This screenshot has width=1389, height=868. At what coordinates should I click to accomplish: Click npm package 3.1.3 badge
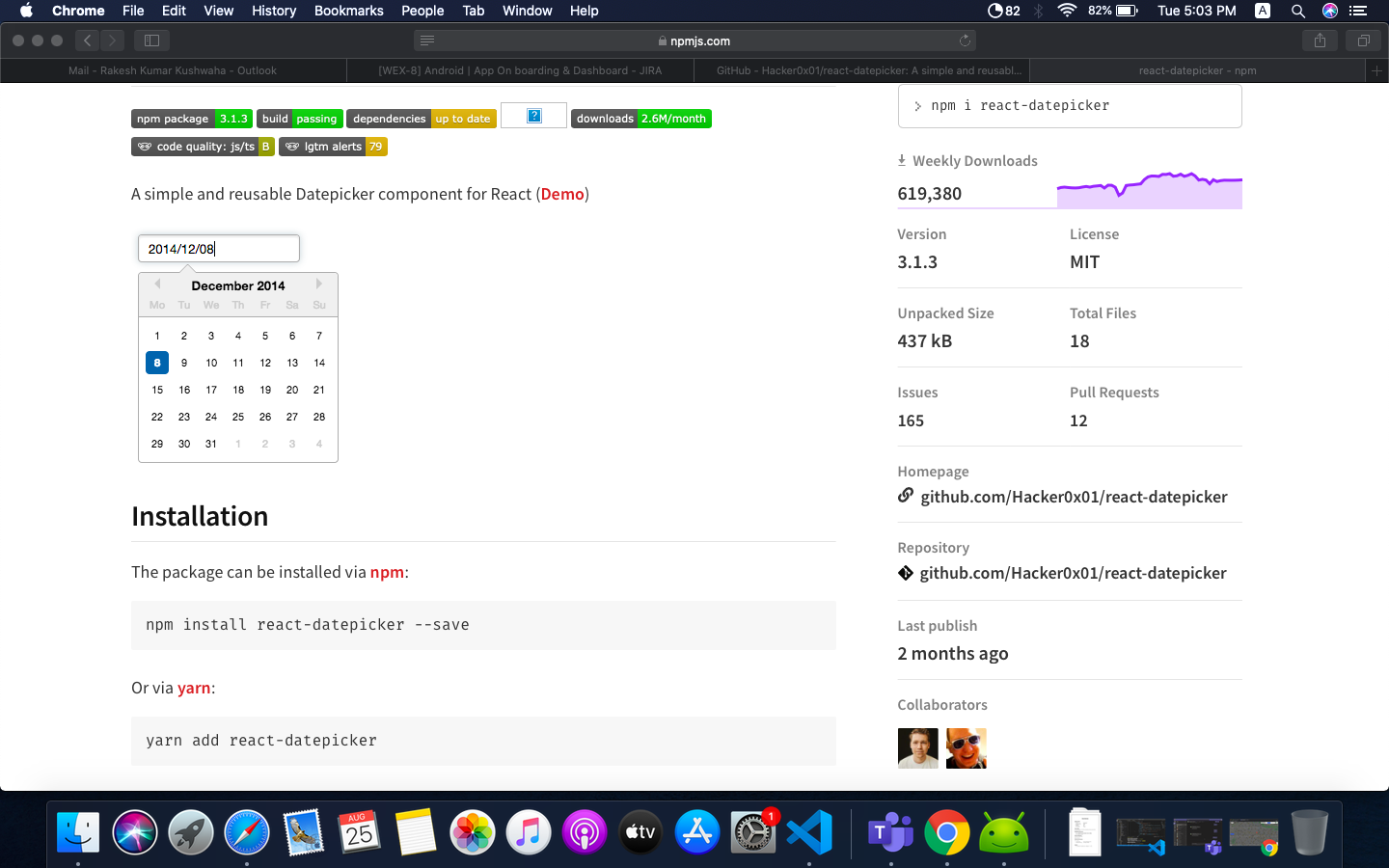pyautogui.click(x=192, y=119)
